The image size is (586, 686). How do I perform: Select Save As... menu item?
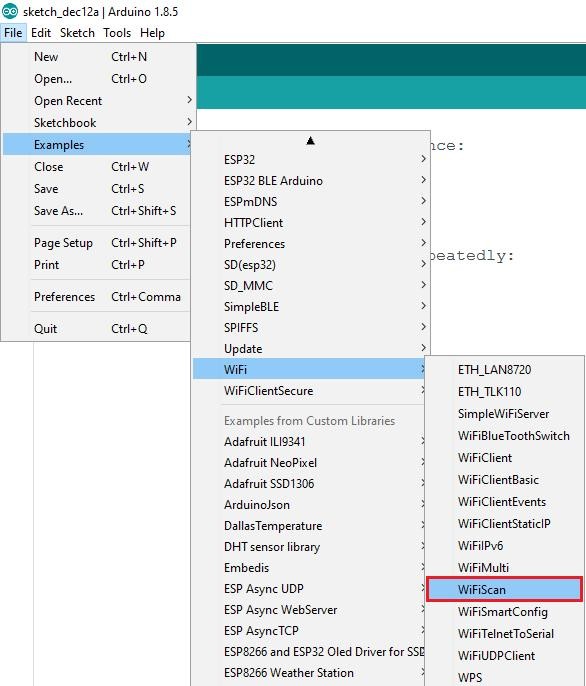(97, 210)
